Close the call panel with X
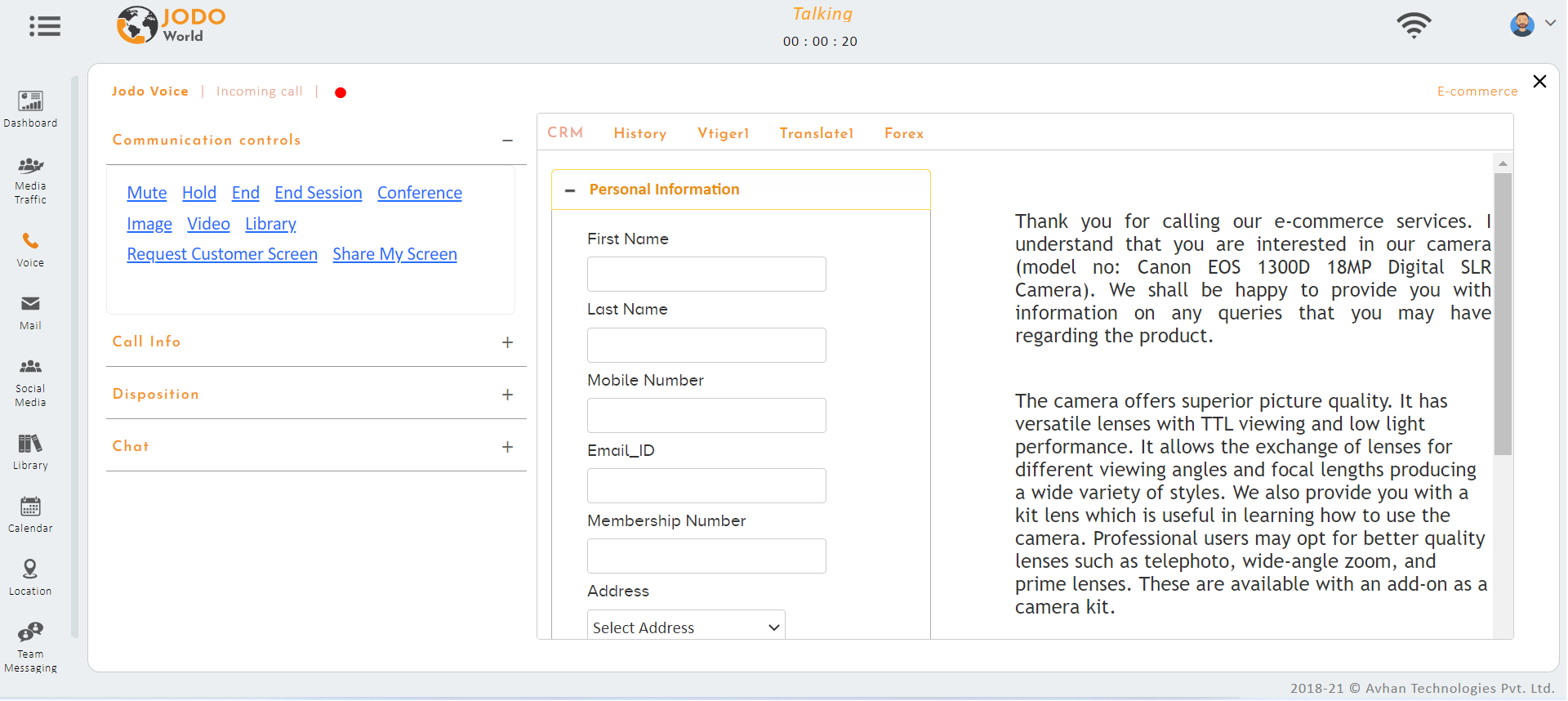Viewport: 1568px width, 701px height. [1539, 81]
